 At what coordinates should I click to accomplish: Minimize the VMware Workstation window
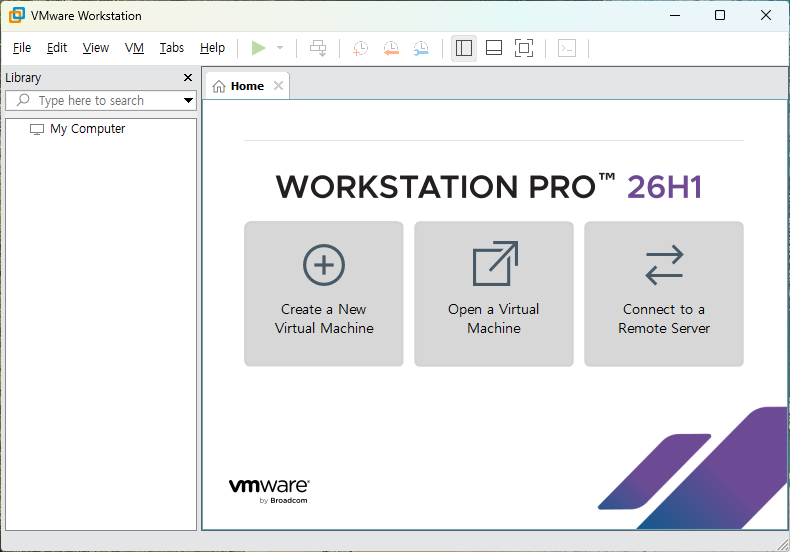click(675, 16)
